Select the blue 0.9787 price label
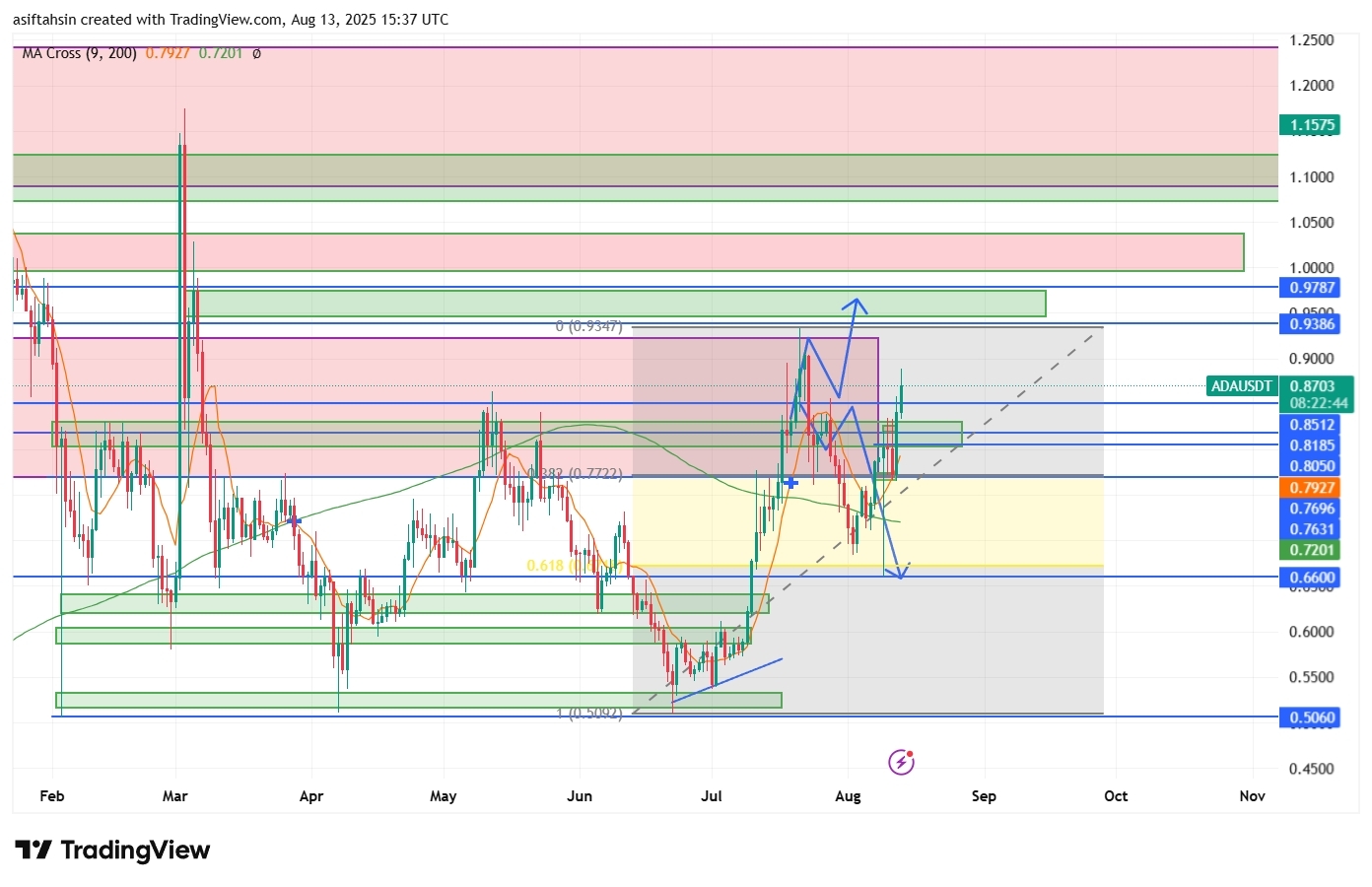The height and width of the screenshot is (887, 1372). point(1312,288)
